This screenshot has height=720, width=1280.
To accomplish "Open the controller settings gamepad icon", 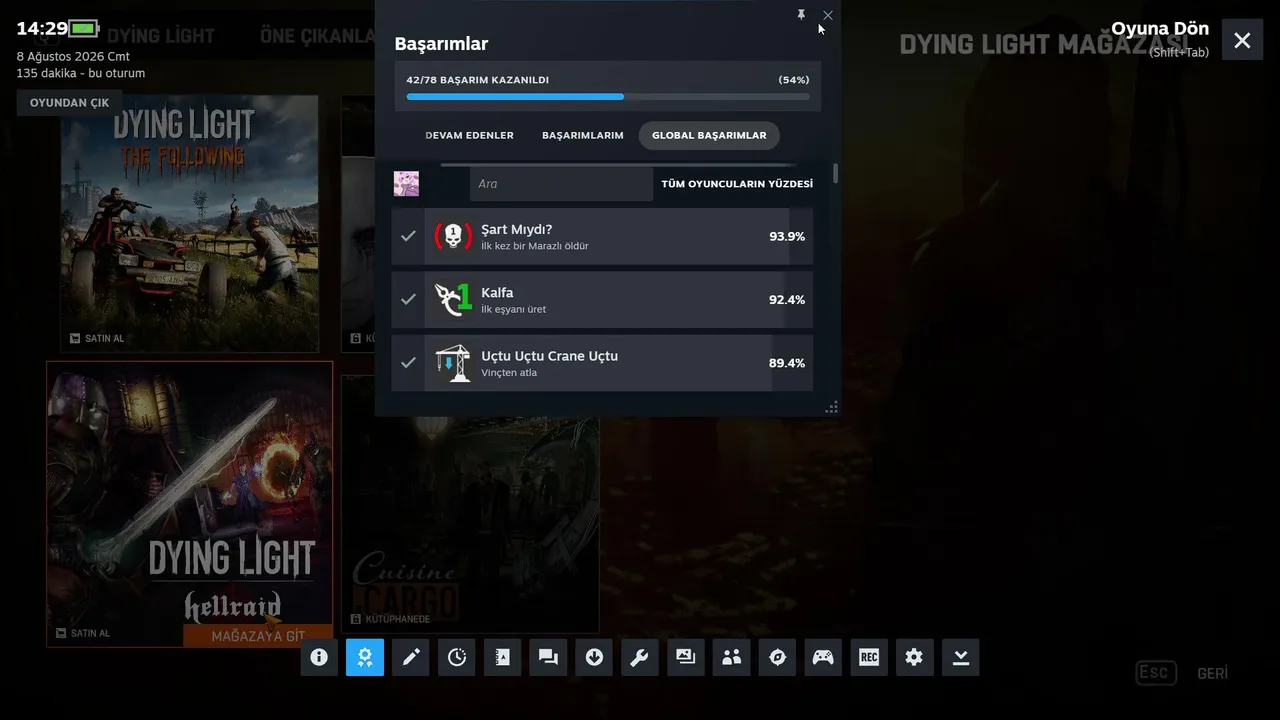I will coord(823,657).
